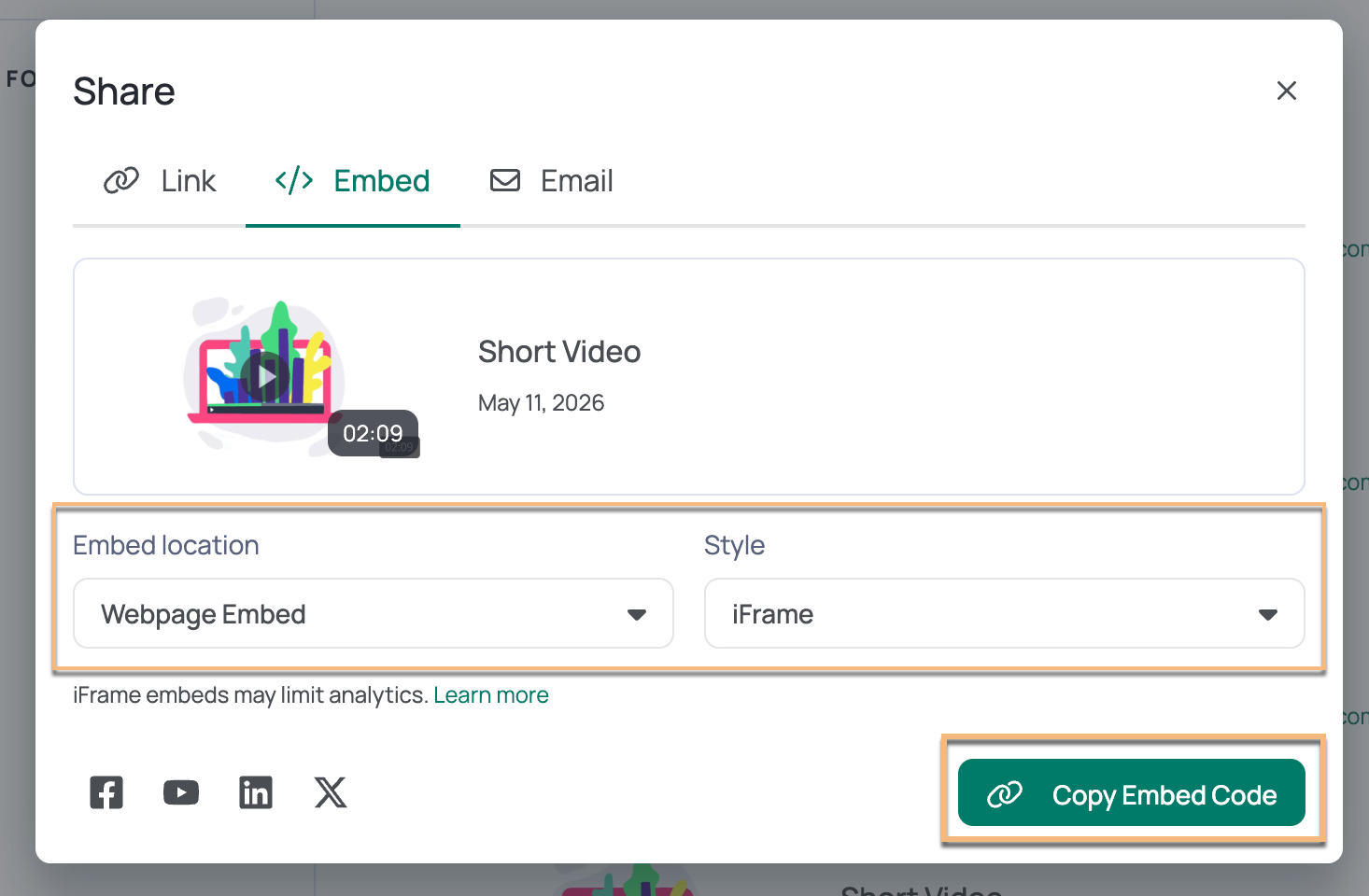Click the 02:09 duration badge

373,433
